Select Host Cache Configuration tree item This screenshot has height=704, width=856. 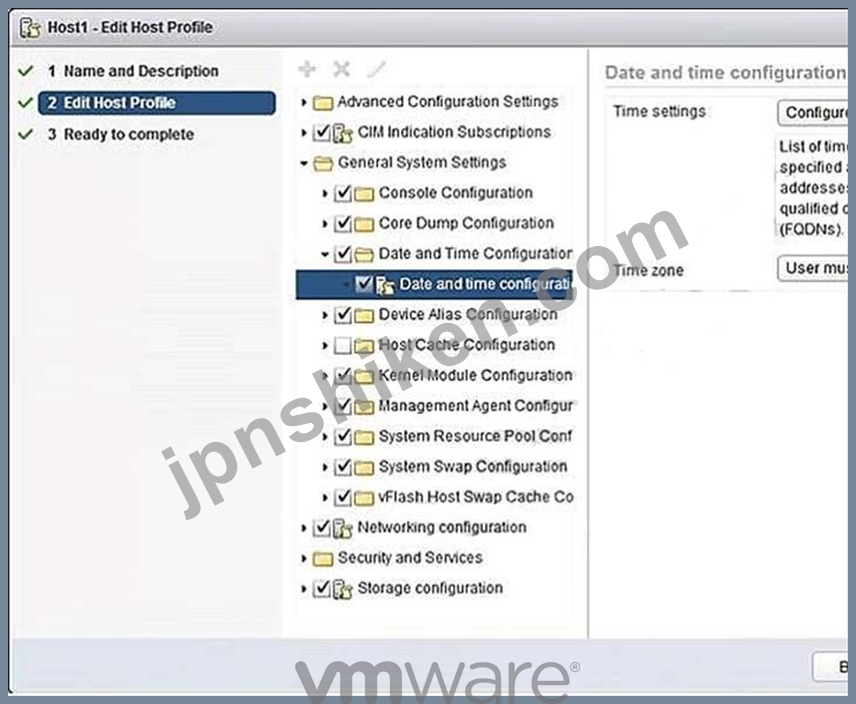[467, 345]
